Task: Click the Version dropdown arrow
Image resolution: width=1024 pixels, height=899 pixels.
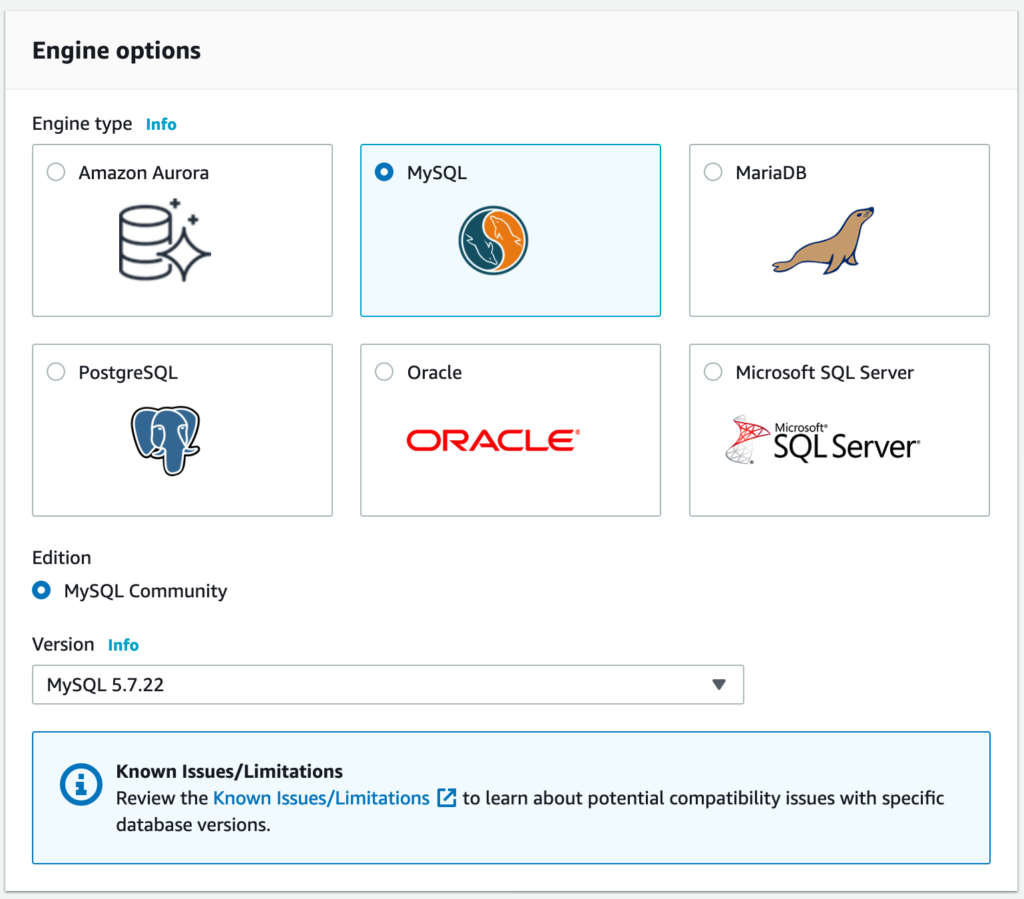Action: pyautogui.click(x=719, y=684)
